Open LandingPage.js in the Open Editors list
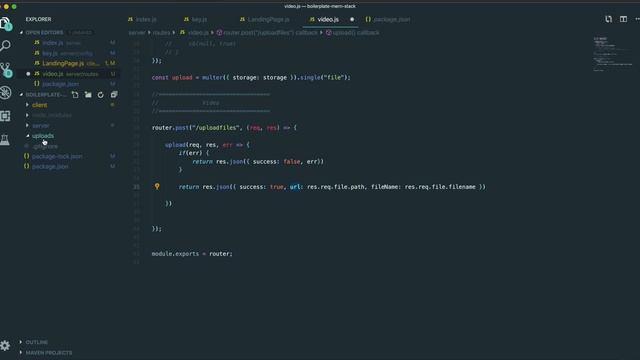This screenshot has width=640, height=360. pos(63,63)
